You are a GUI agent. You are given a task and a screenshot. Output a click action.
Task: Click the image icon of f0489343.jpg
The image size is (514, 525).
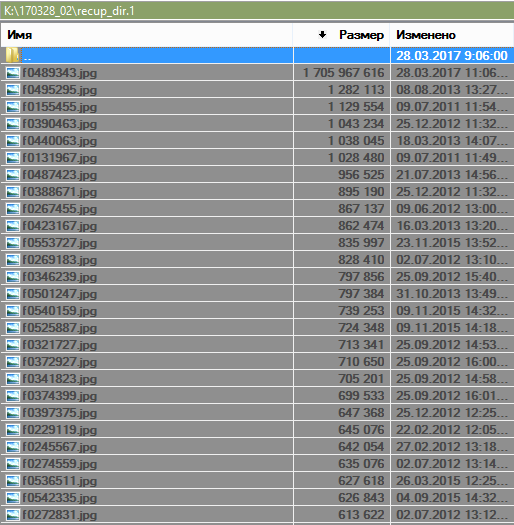tap(13, 73)
